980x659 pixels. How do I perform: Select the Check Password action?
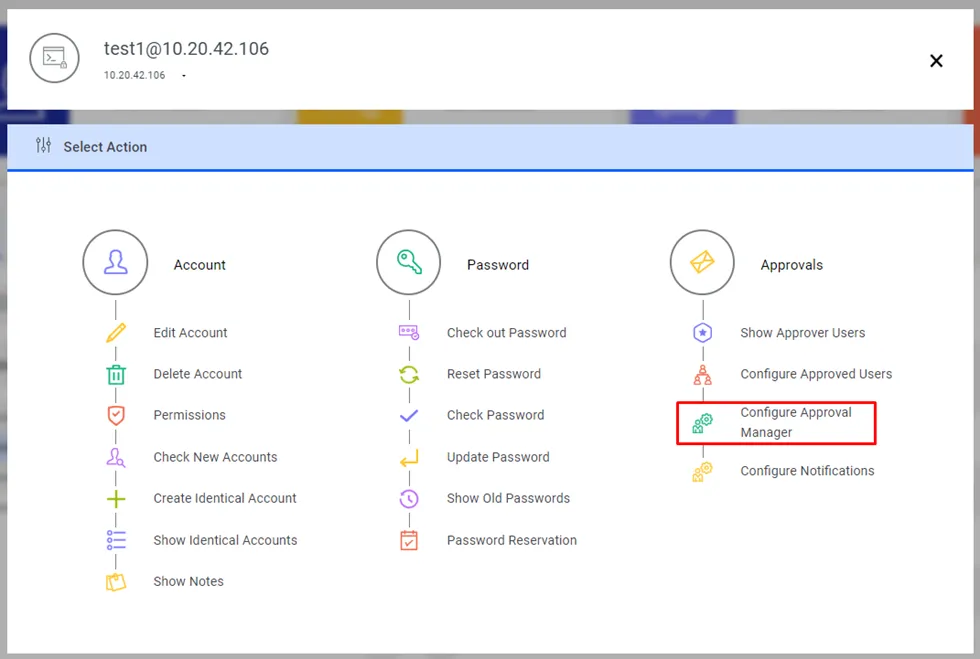point(495,415)
